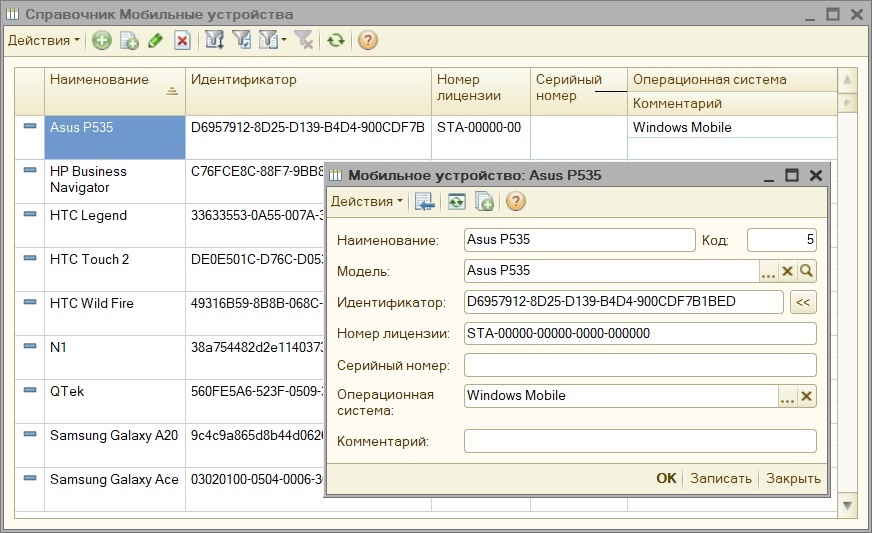The height and width of the screenshot is (533, 872).
Task: Click the row icon next to HTC Legend
Action: (x=29, y=214)
